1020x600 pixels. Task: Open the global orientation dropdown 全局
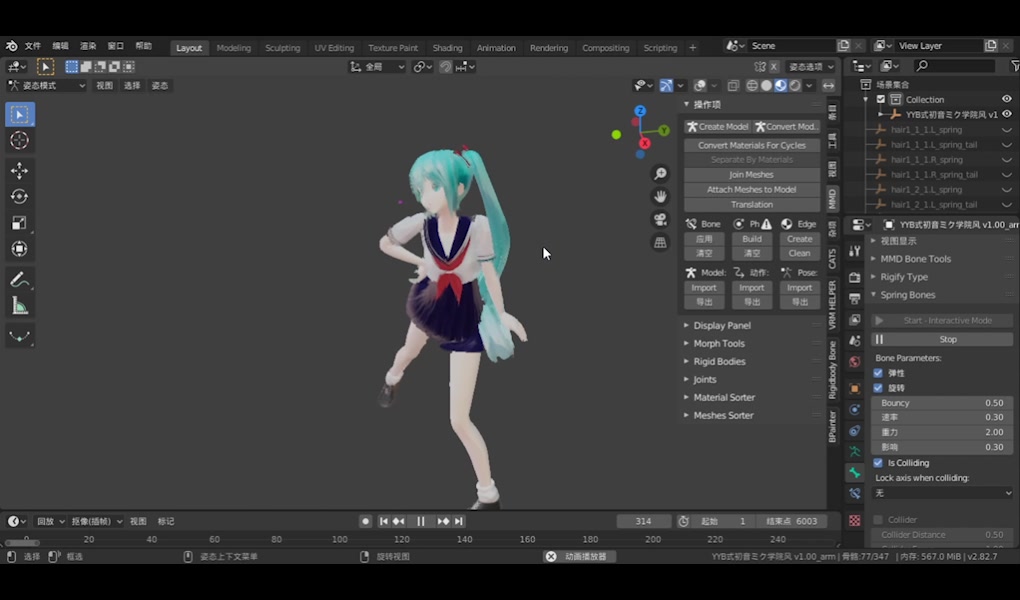tap(377, 67)
